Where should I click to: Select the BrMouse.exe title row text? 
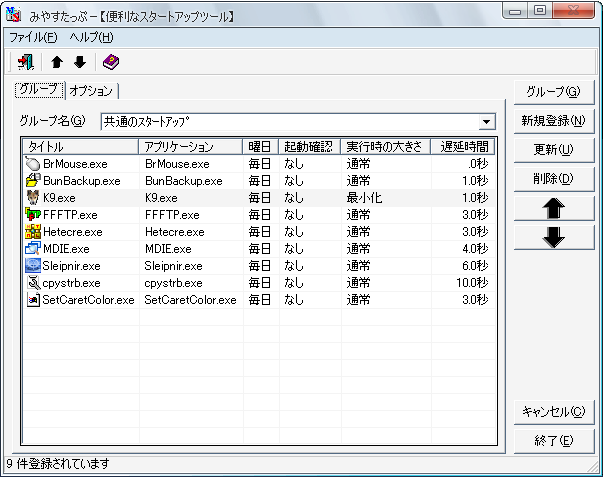pos(75,164)
